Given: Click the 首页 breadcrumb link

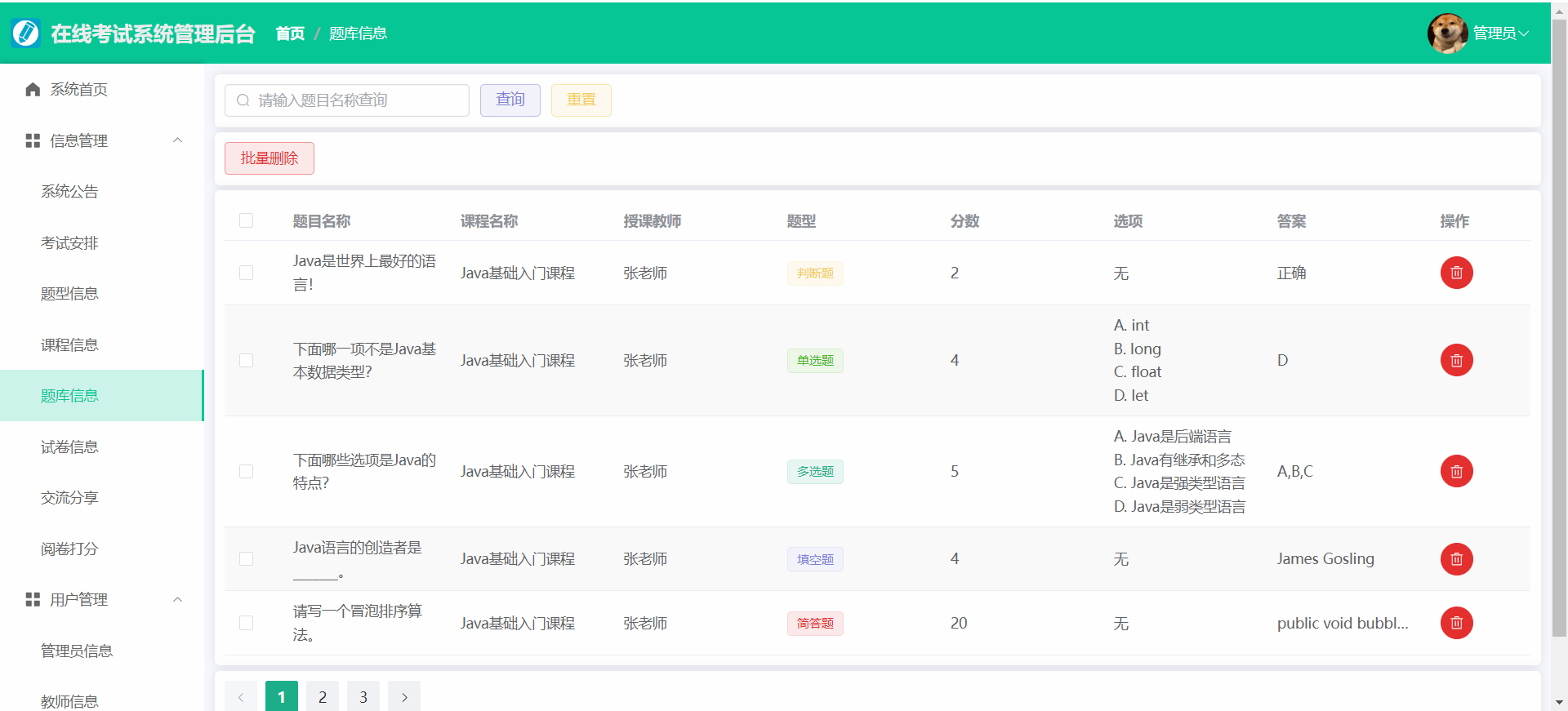Looking at the screenshot, I should point(290,33).
